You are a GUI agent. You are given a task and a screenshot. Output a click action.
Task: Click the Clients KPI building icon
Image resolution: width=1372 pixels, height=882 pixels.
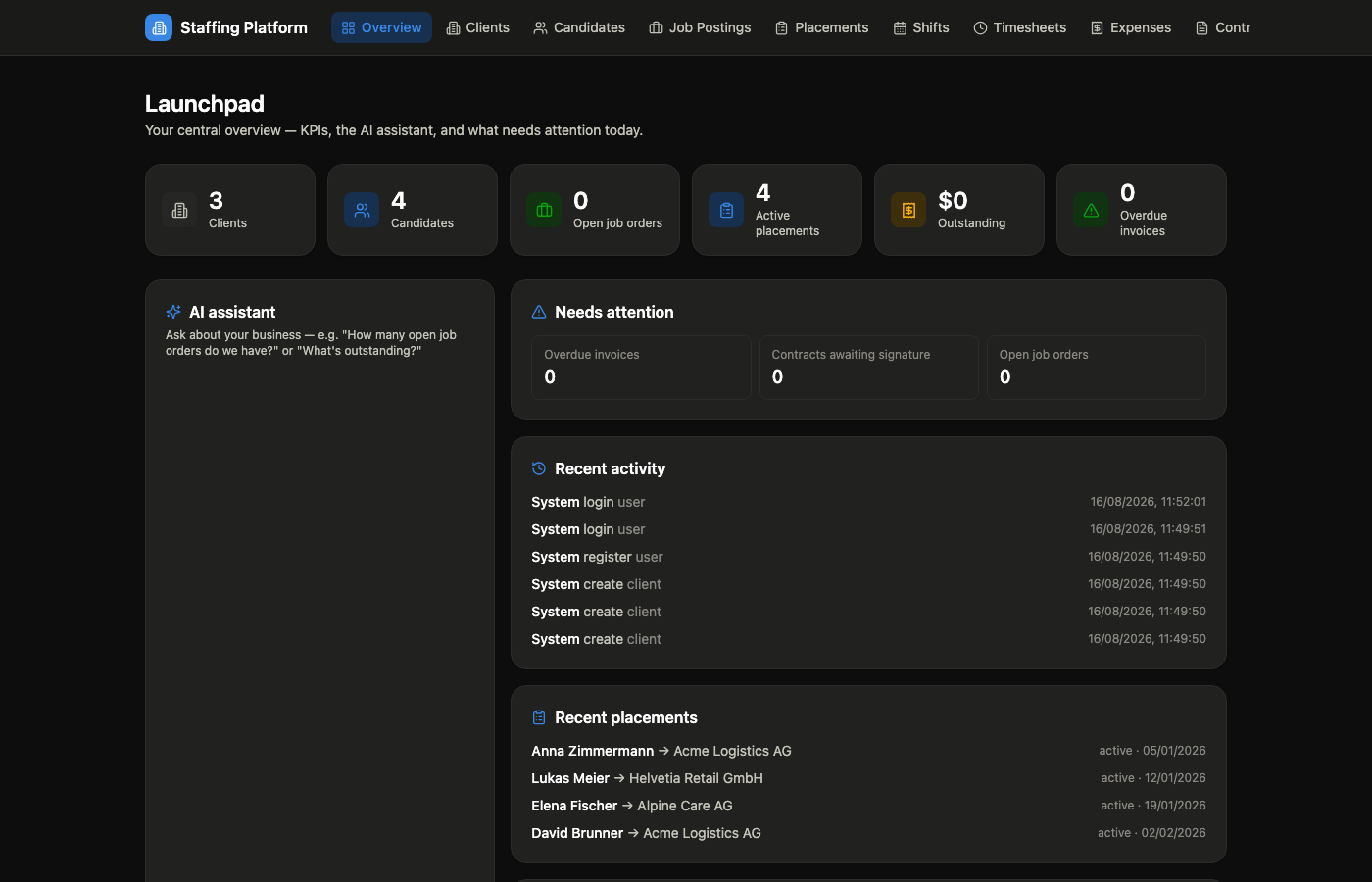click(179, 210)
